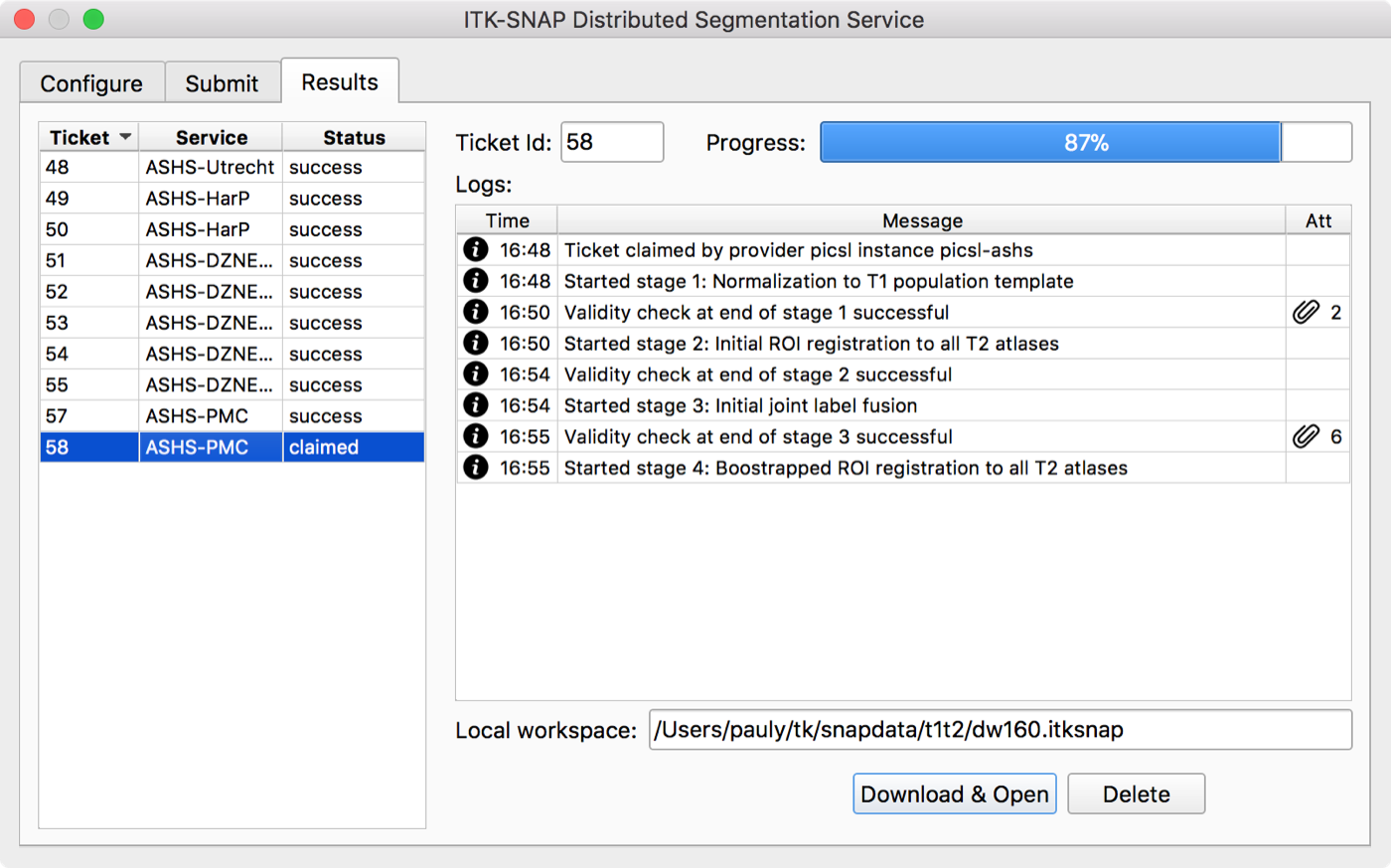This screenshot has width=1391, height=868.
Task: Select ticket 51 in the ticket list
Action: point(232,260)
